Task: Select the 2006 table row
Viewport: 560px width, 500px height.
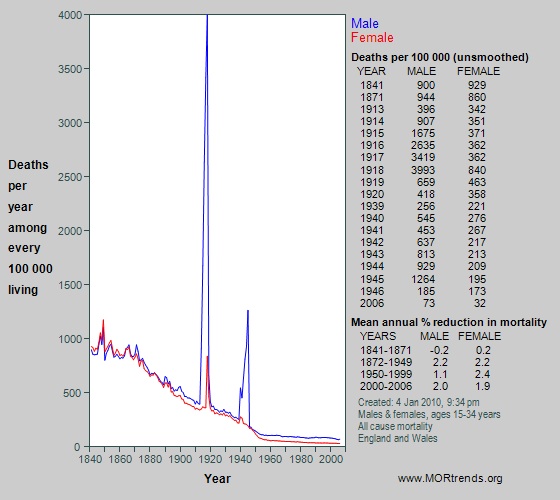Action: click(x=423, y=303)
